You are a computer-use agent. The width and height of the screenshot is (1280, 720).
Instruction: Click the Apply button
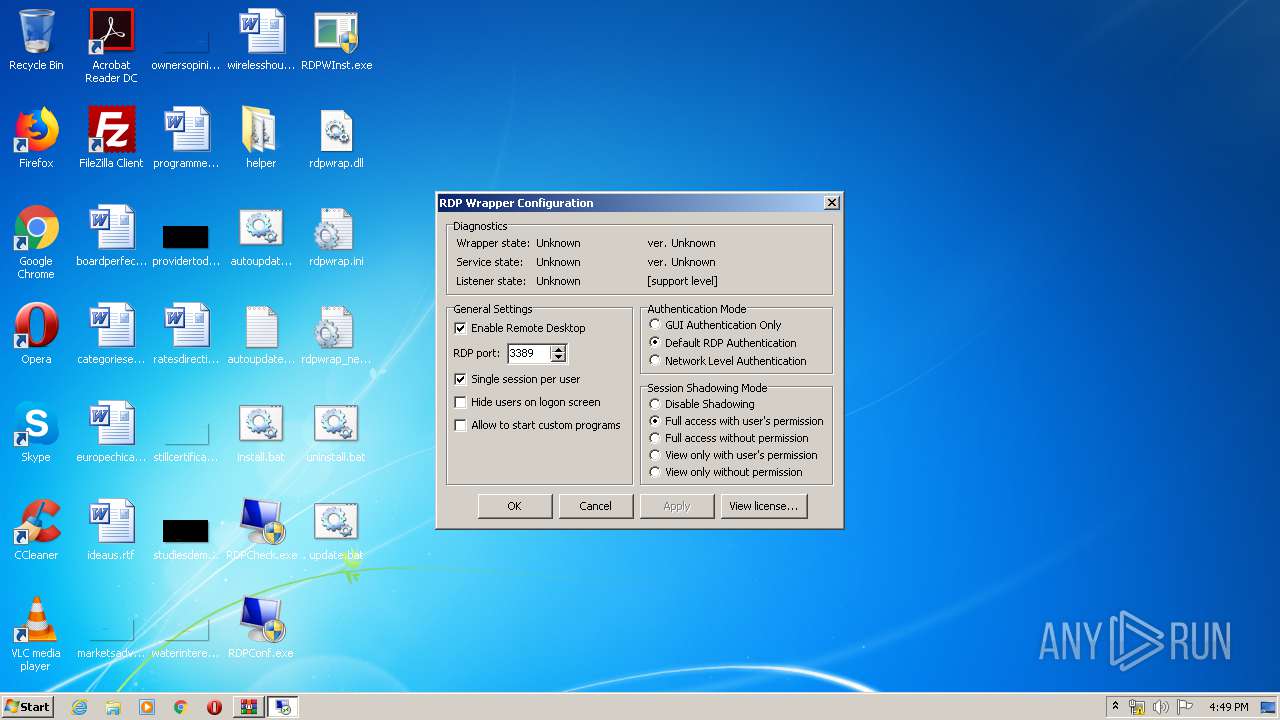677,506
